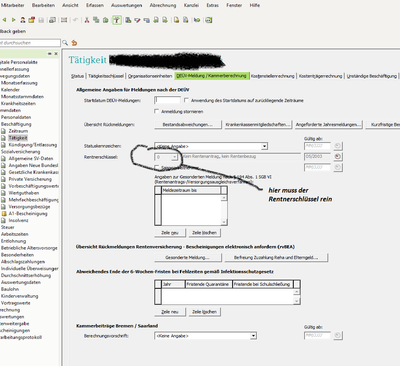
Task: Click the Bestandsabweichungen... button
Action: 188,125
